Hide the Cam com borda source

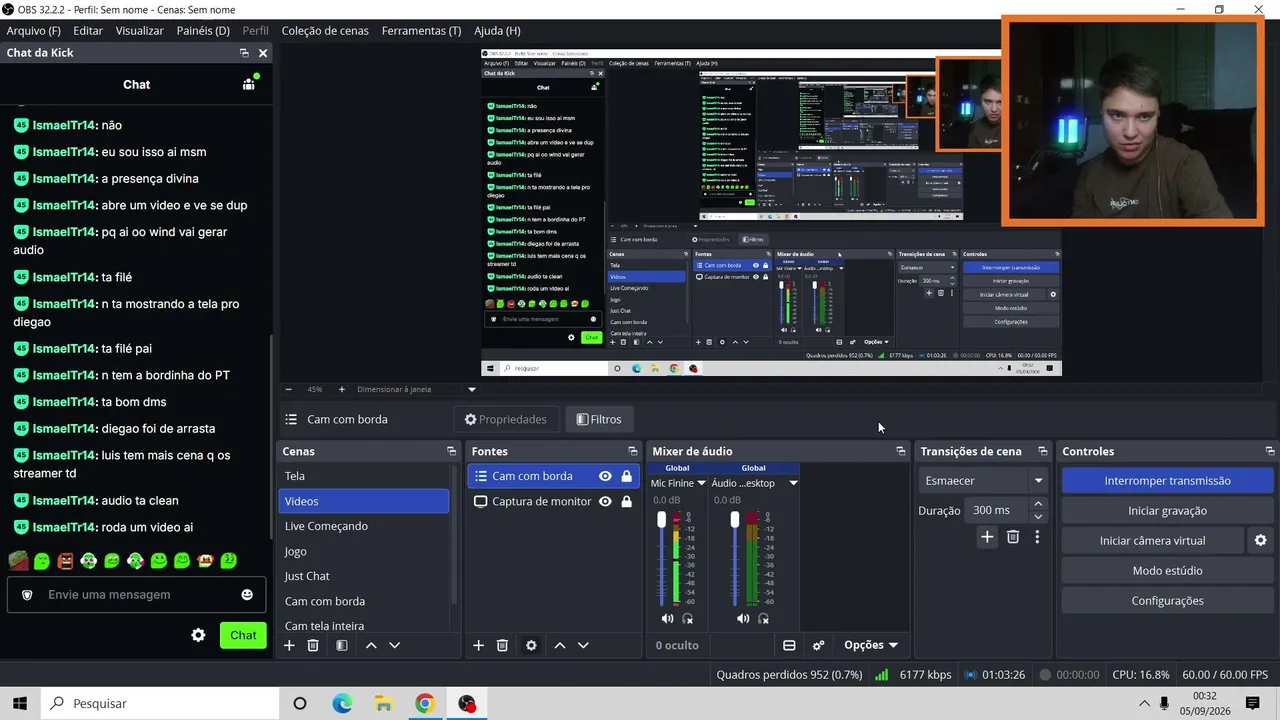(x=605, y=476)
